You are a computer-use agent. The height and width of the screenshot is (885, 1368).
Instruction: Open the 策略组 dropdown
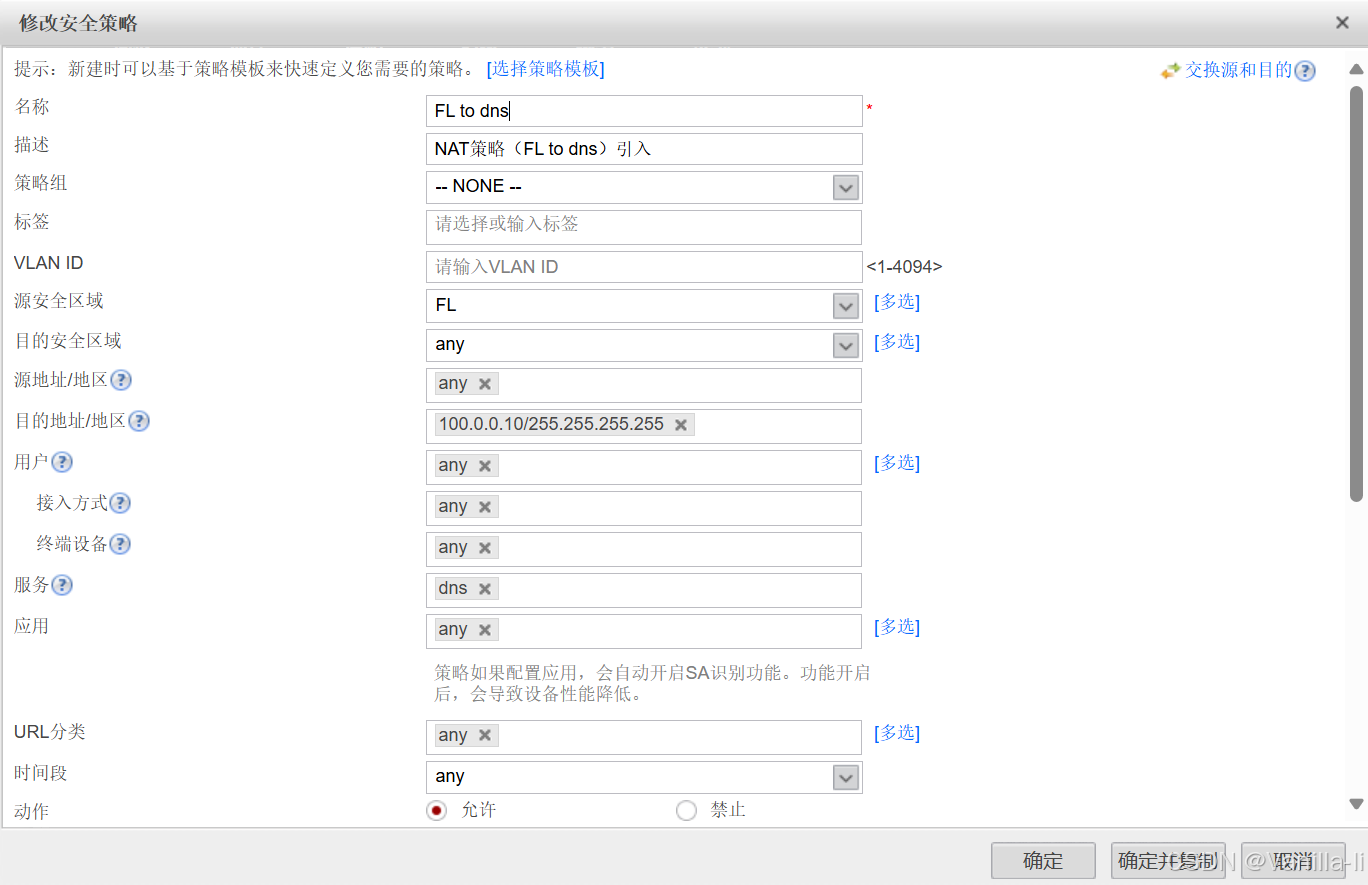[x=846, y=187]
